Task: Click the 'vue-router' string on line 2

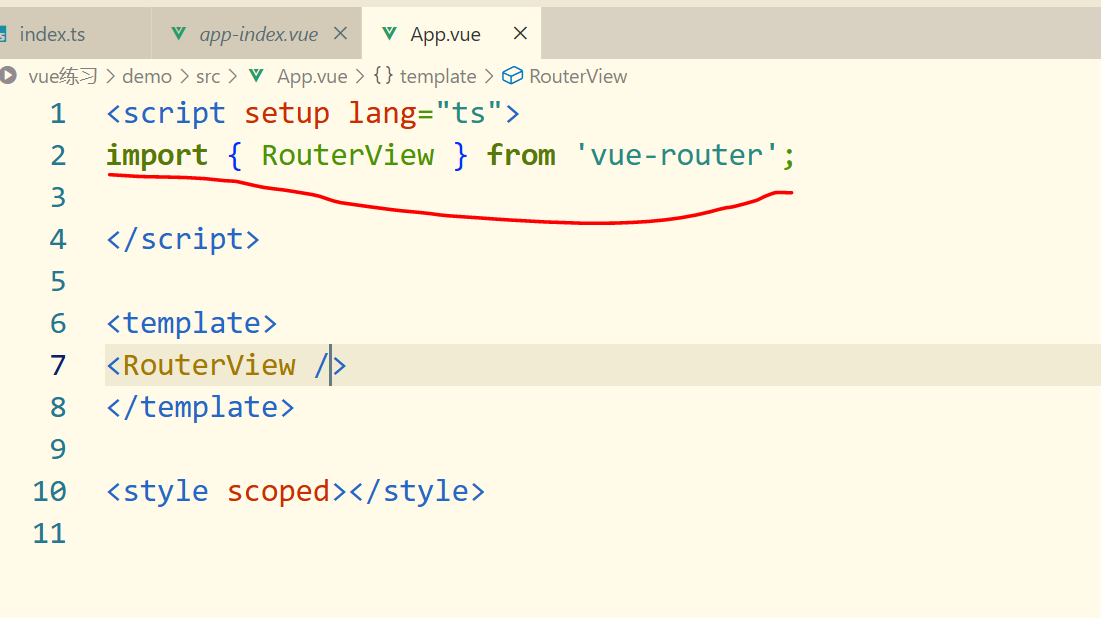Action: click(676, 155)
